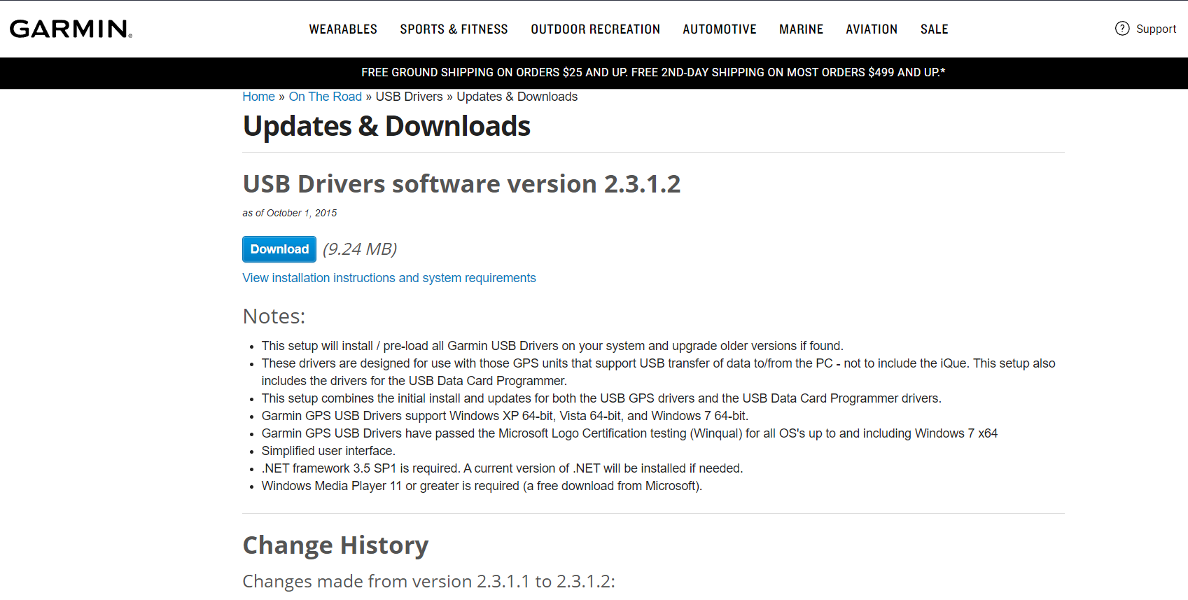This screenshot has height=600, width=1188.
Task: Click the Change History heading
Action: 336,545
